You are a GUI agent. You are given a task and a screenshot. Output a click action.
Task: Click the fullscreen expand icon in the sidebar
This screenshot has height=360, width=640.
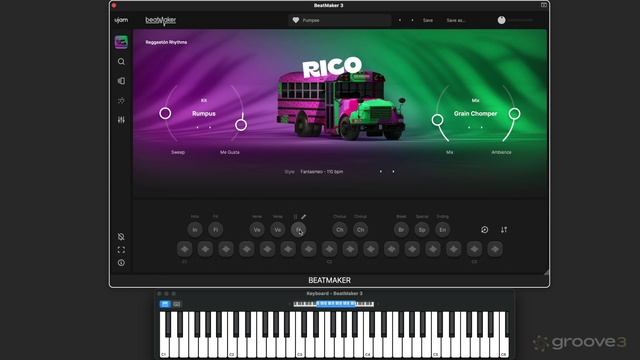tap(121, 250)
